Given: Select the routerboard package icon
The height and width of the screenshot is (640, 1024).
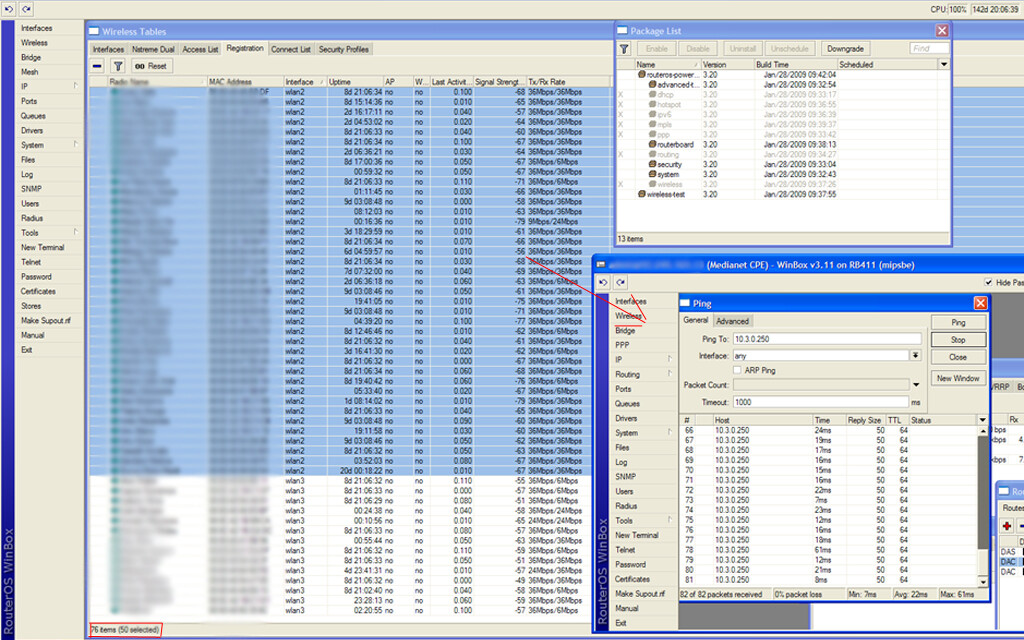Looking at the screenshot, I should pyautogui.click(x=652, y=144).
